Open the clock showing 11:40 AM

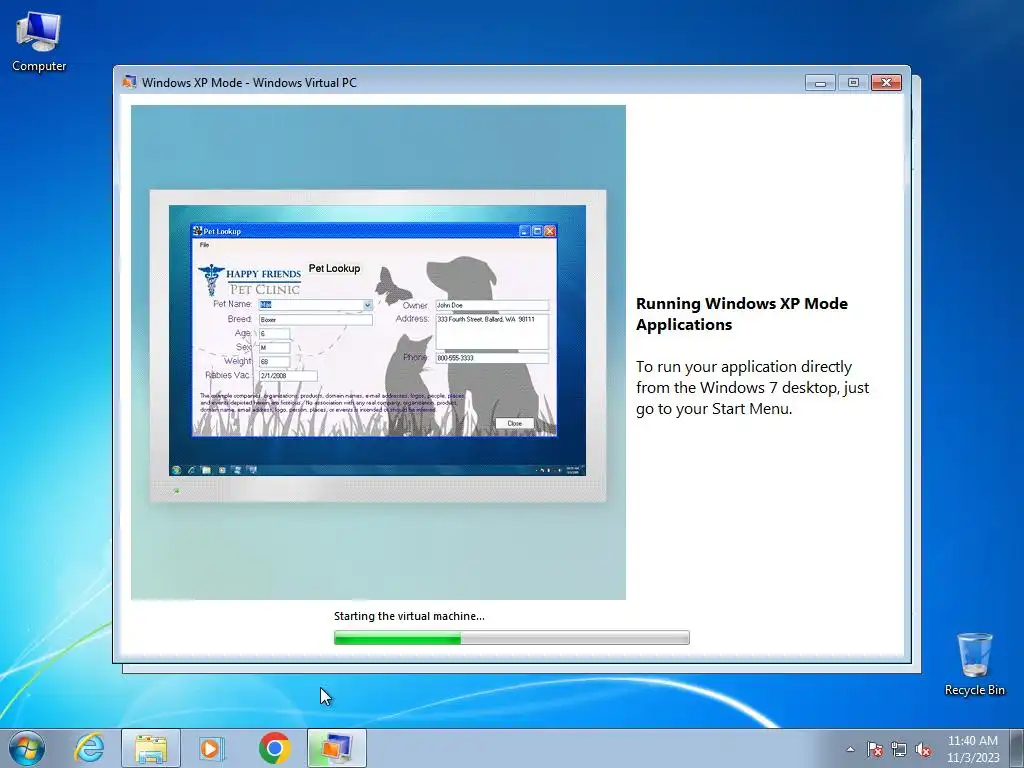972,749
